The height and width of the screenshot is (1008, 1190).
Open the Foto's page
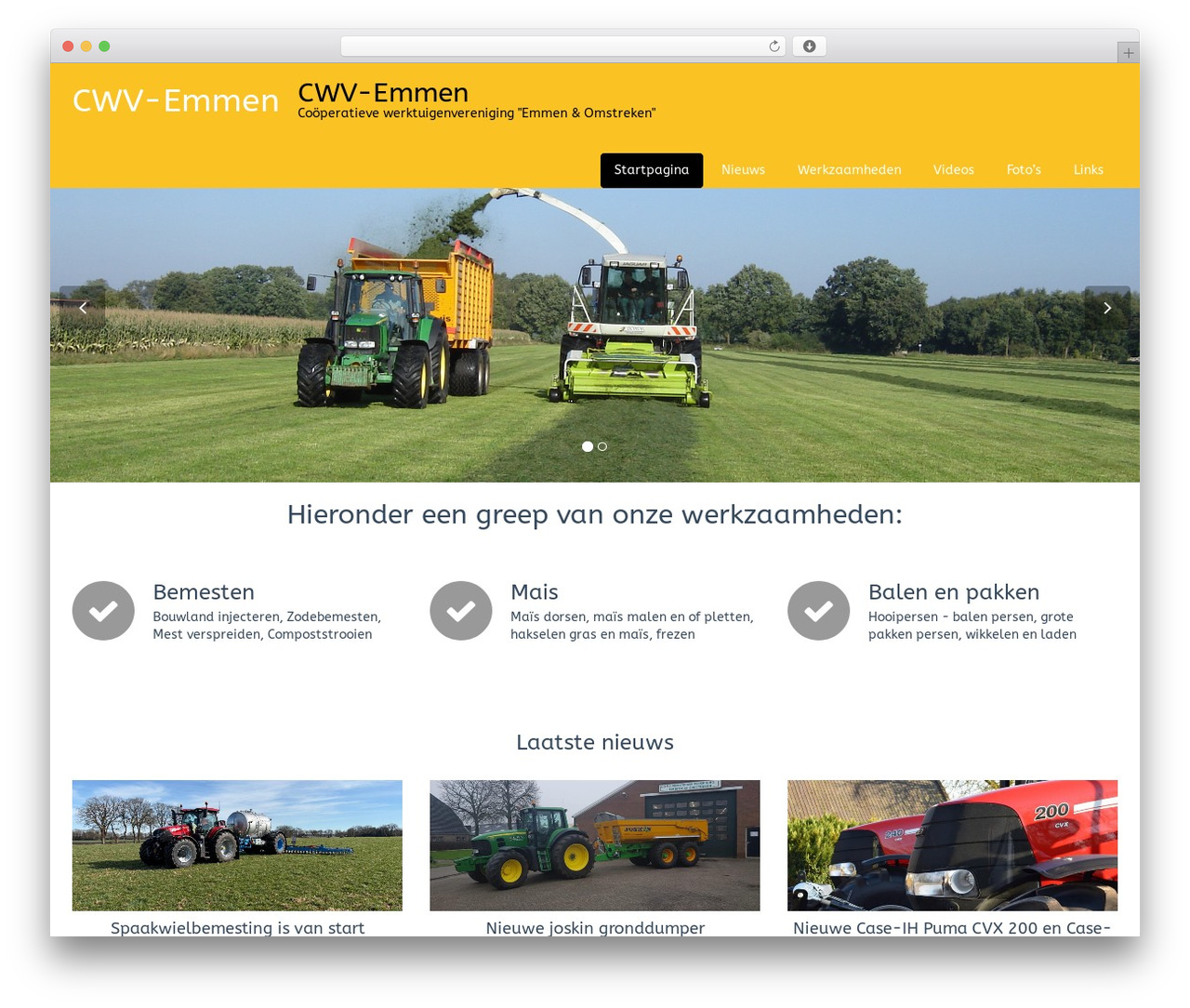point(1024,170)
